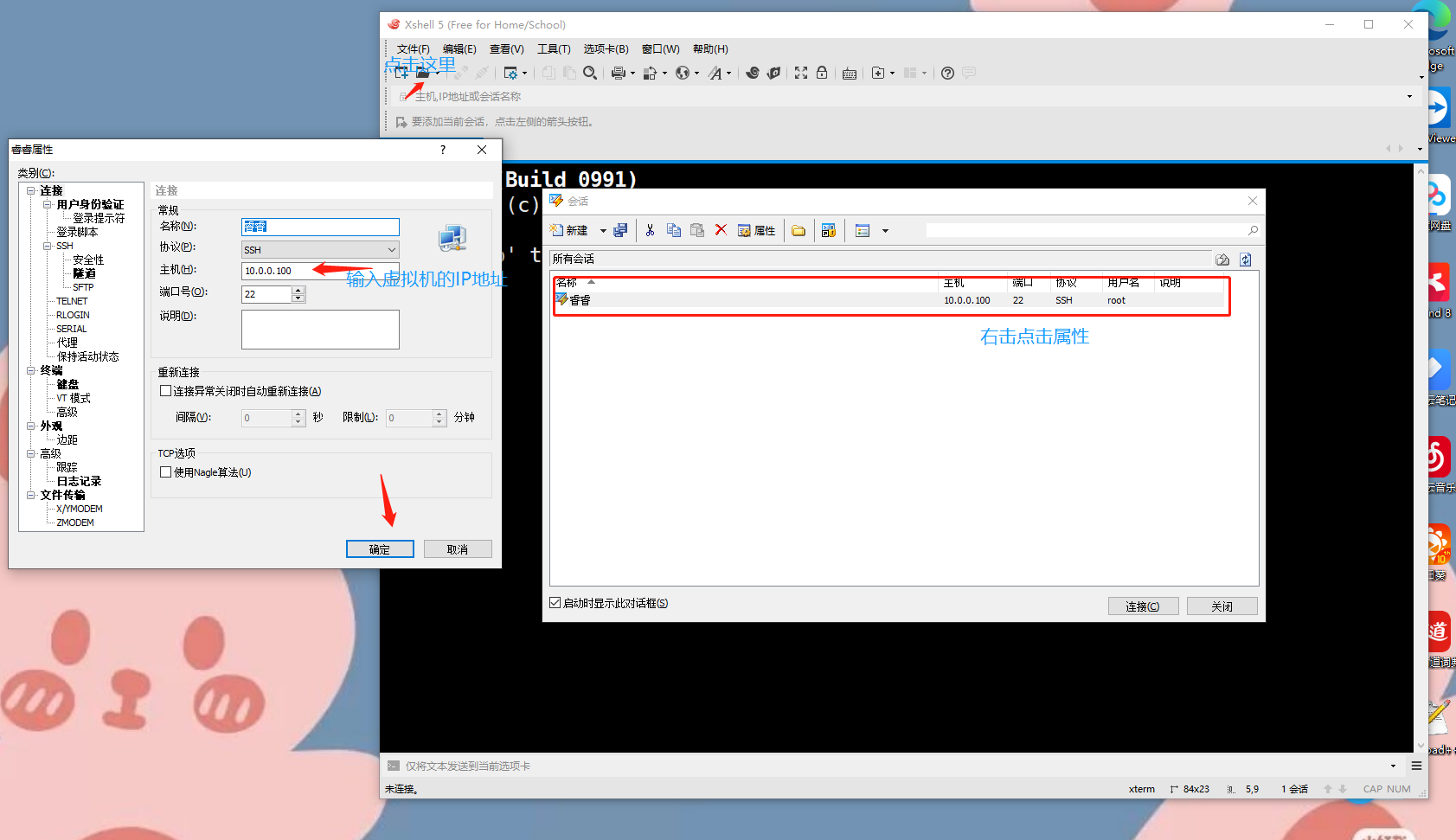Select 日志记录 in the category tree
This screenshot has width=1456, height=840.
coord(79,481)
